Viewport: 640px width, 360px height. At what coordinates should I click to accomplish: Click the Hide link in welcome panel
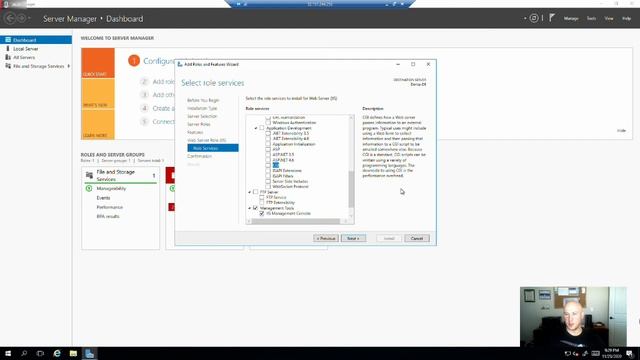coord(621,131)
